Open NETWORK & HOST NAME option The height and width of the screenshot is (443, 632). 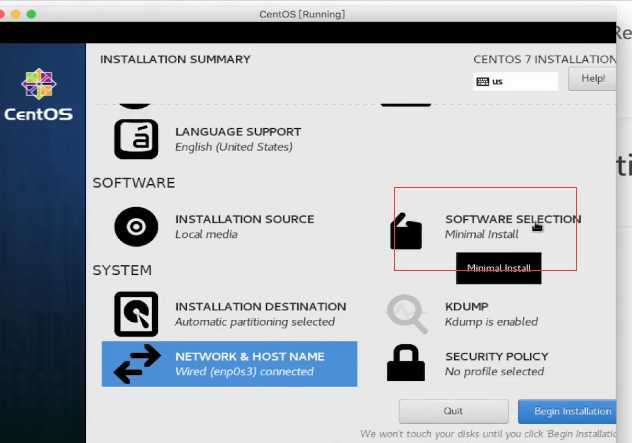tap(229, 364)
